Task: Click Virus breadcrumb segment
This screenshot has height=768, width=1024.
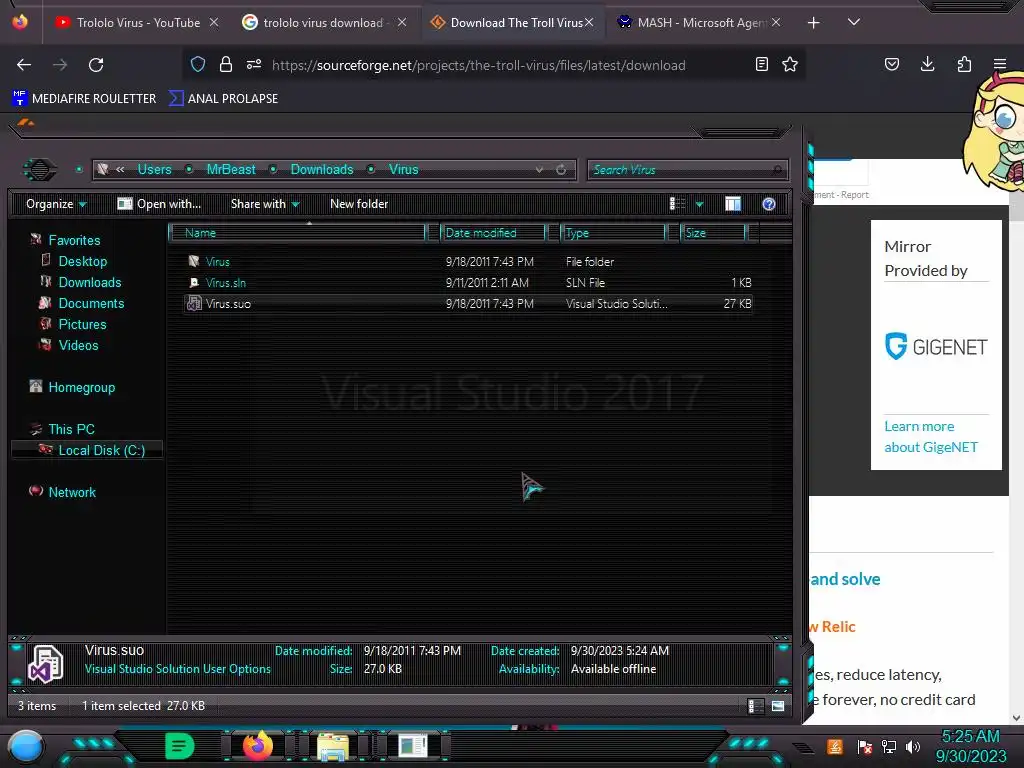Action: point(404,169)
